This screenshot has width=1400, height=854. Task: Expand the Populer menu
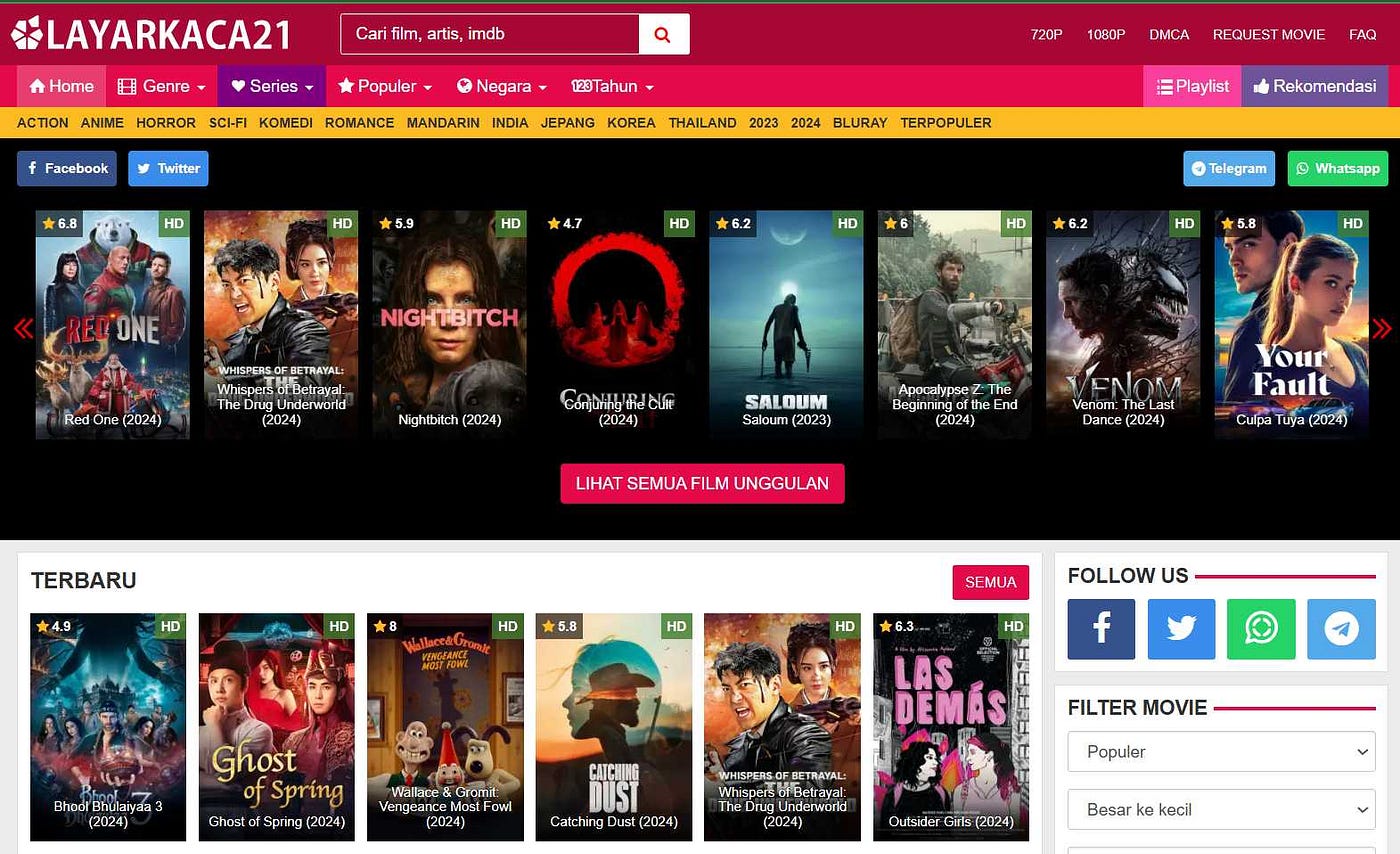(x=385, y=86)
